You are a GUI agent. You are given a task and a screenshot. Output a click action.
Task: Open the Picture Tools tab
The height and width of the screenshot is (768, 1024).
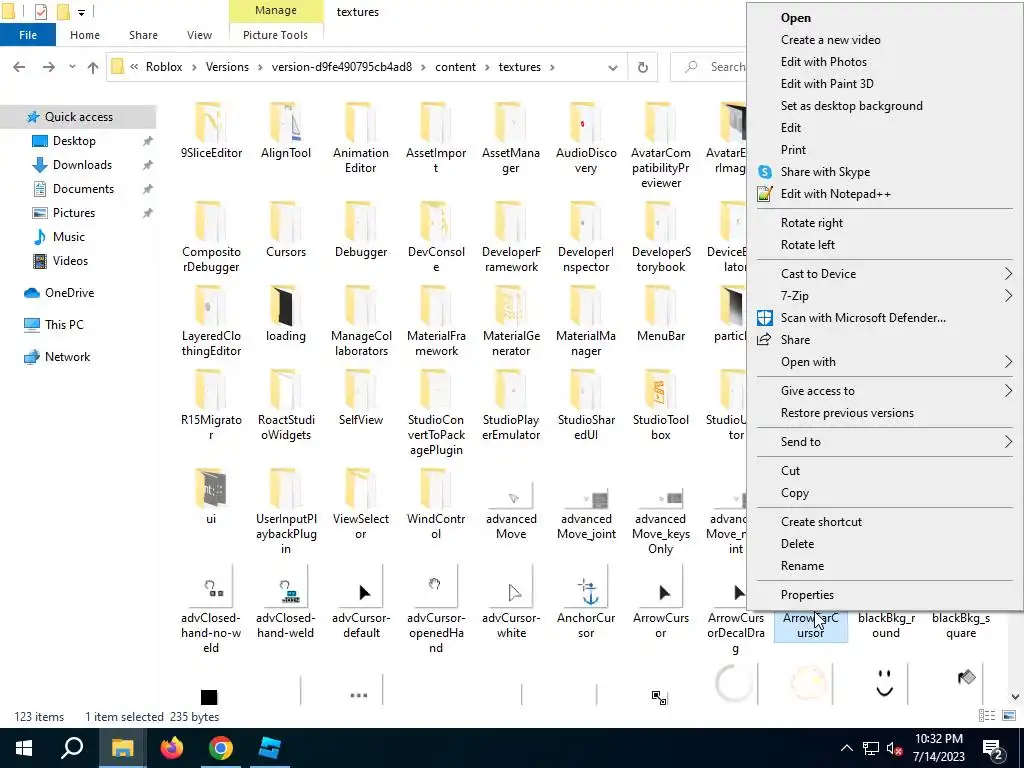[275, 35]
